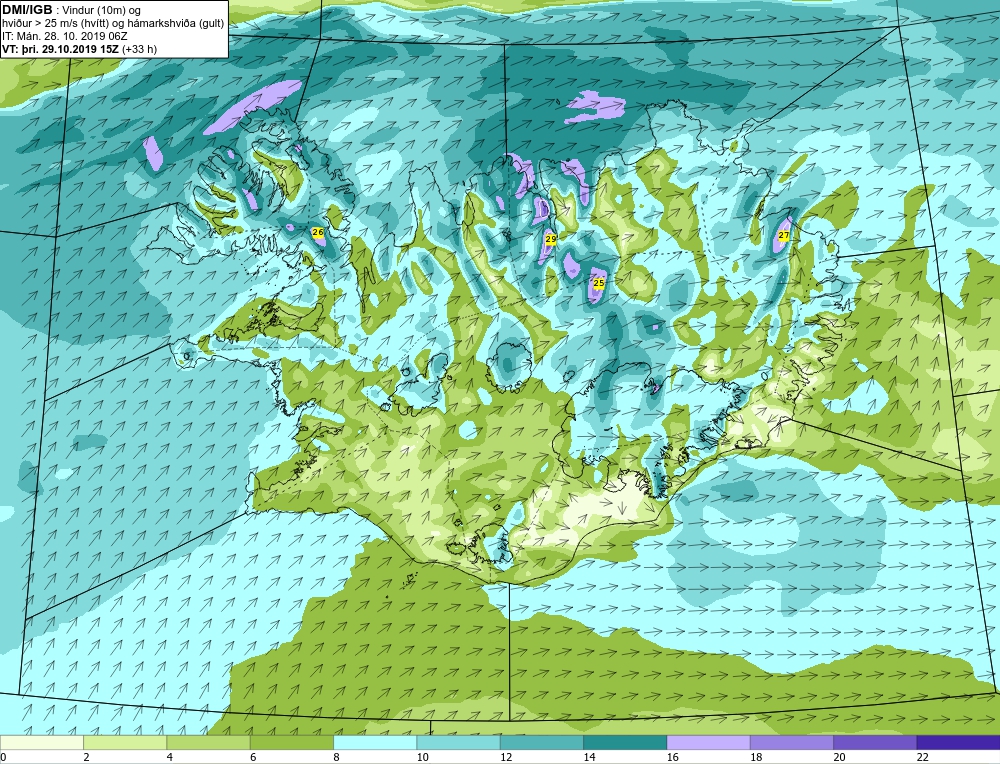The image size is (1000, 764).
Task: Select the 4–6 m/s green legend swatch
Action: [209, 742]
